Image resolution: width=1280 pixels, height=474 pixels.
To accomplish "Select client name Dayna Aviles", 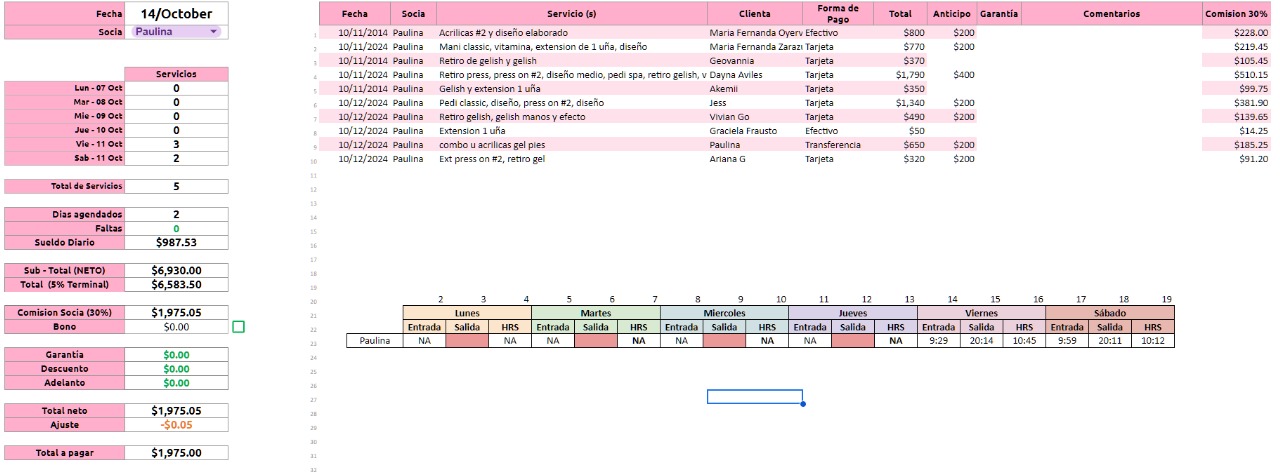I will tap(737, 75).
